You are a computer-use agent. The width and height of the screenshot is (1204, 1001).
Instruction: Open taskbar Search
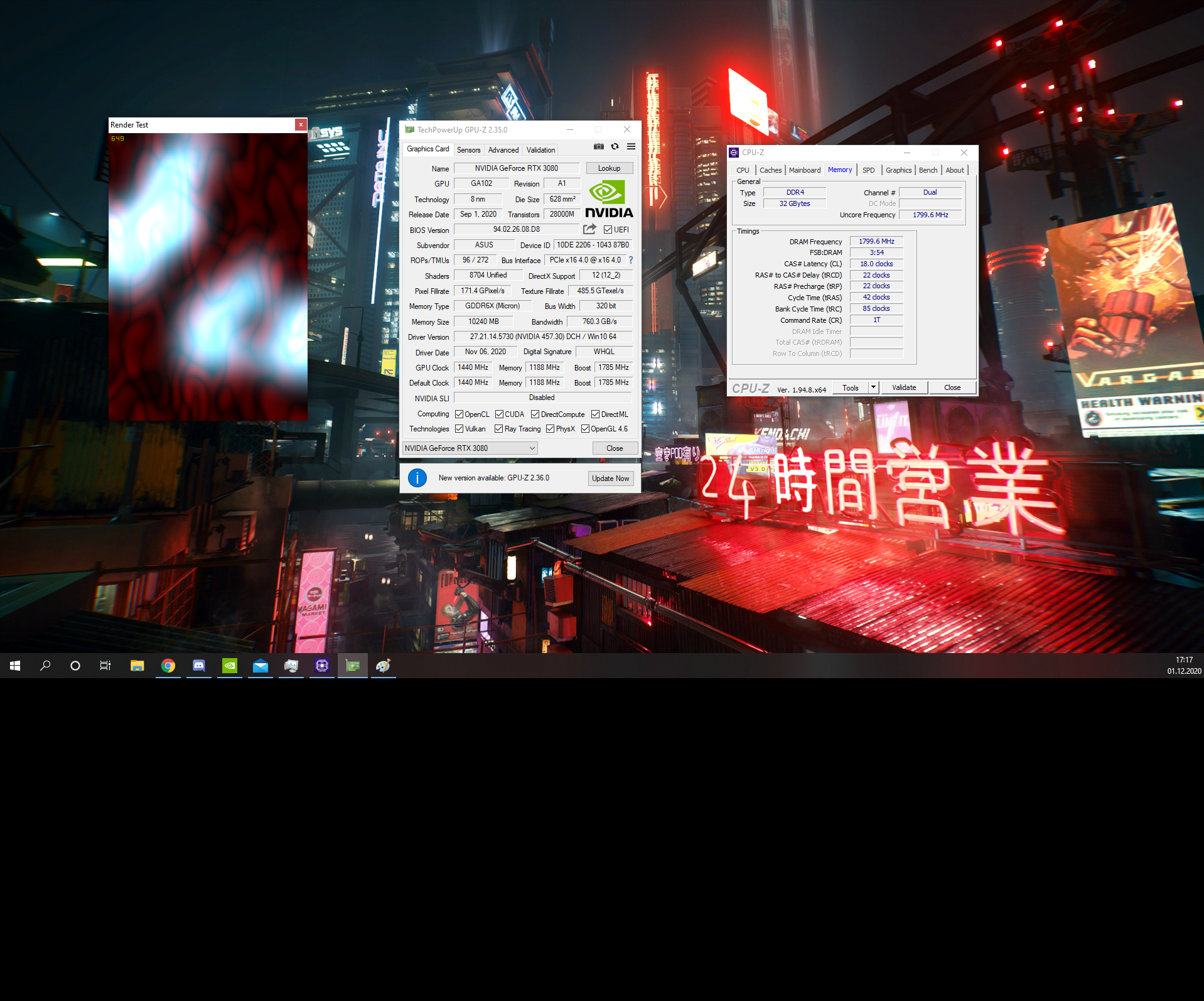click(45, 666)
